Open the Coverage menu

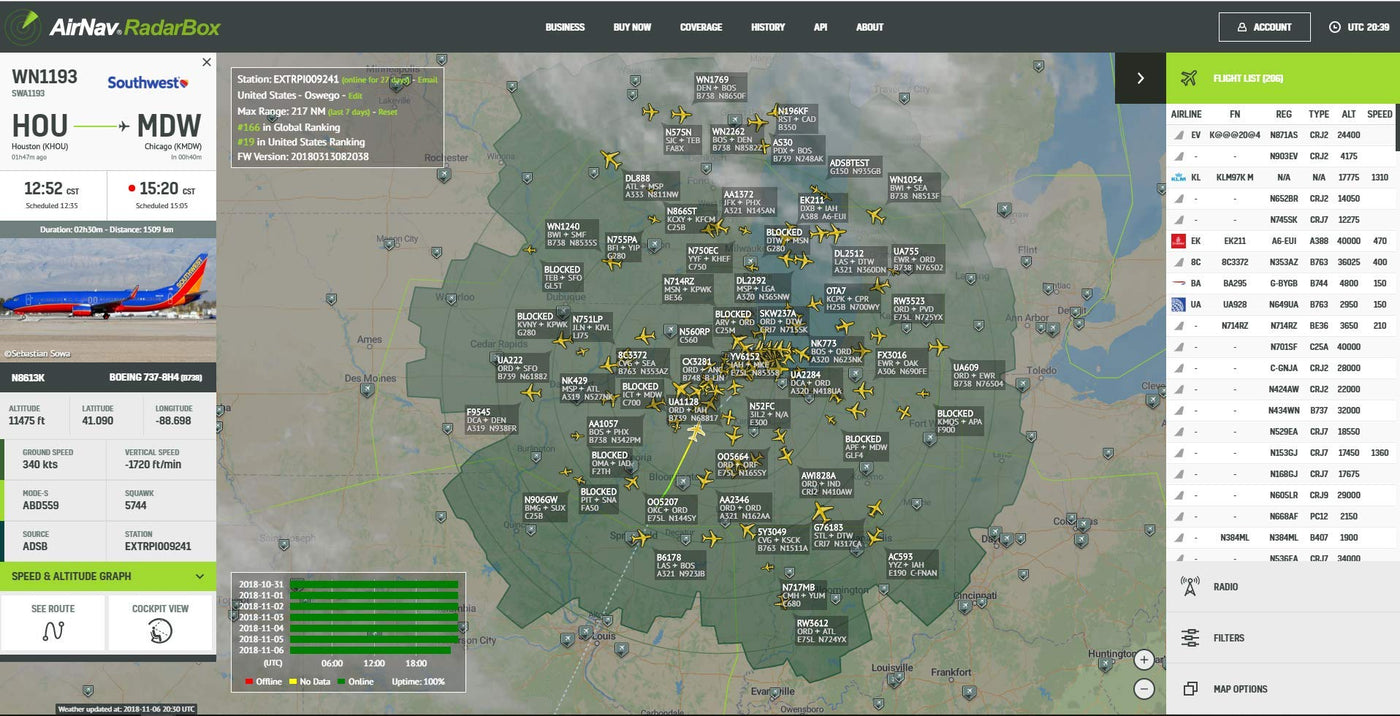point(701,27)
